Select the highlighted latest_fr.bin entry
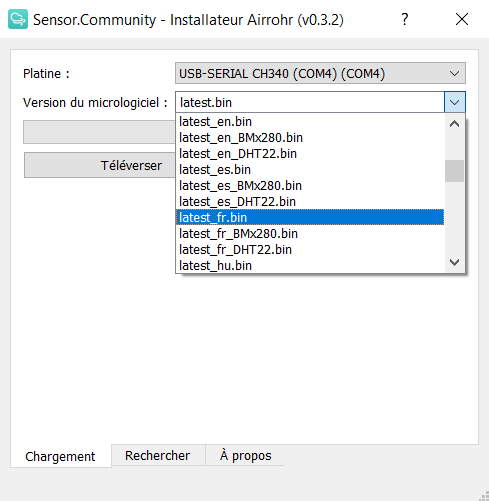 coord(310,218)
